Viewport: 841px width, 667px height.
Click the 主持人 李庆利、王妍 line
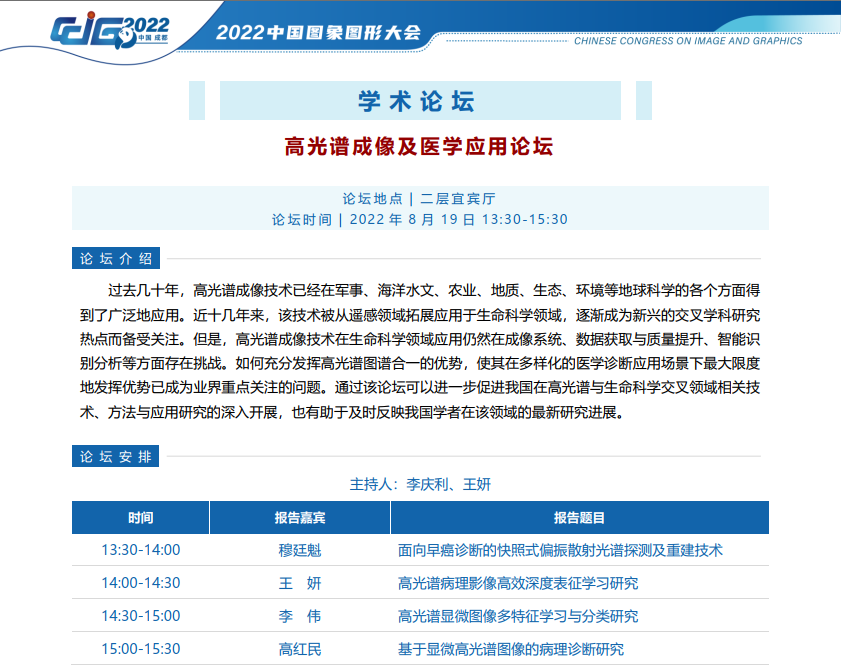[x=419, y=484]
